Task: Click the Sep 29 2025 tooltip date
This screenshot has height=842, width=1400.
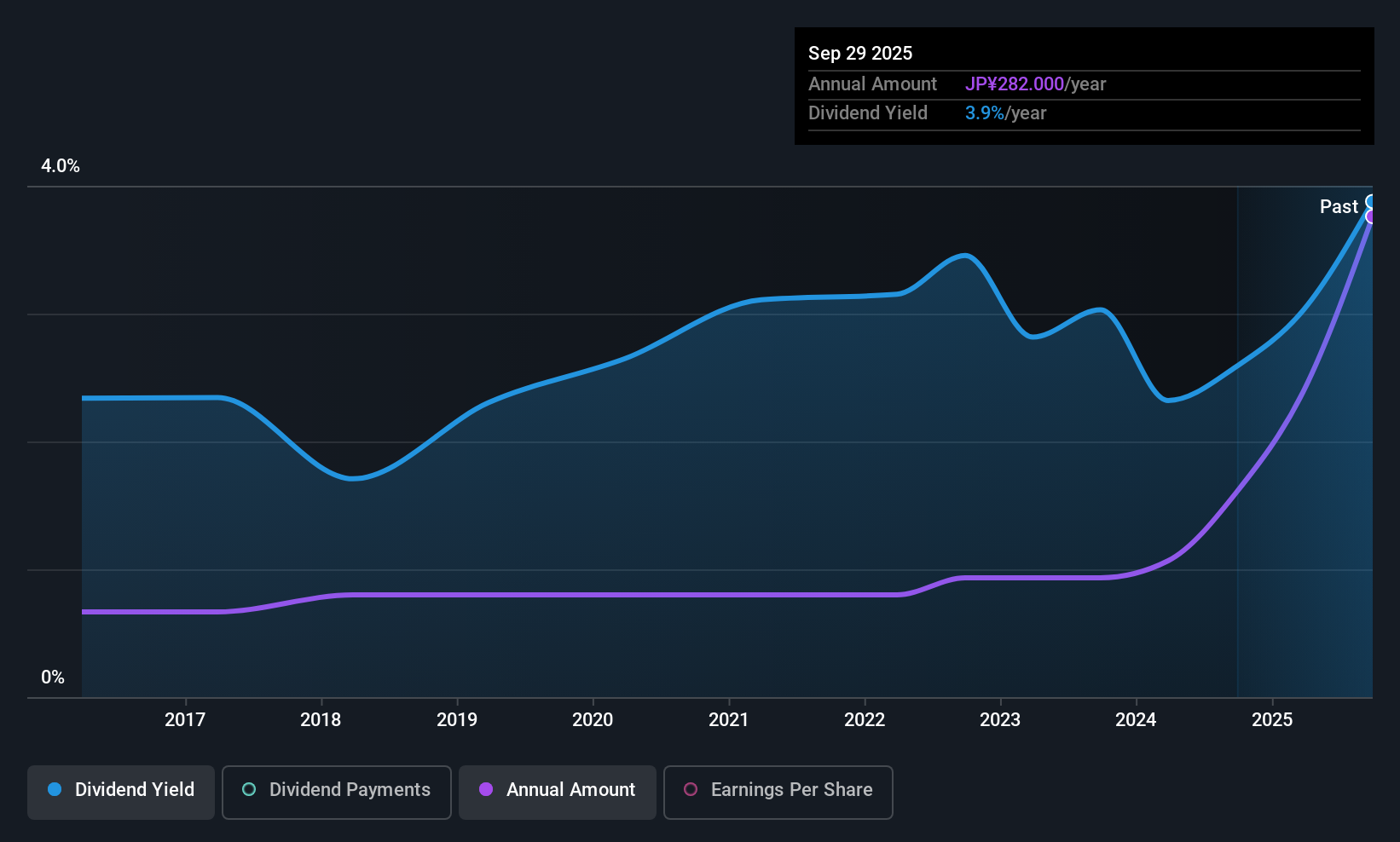Action: [x=860, y=54]
